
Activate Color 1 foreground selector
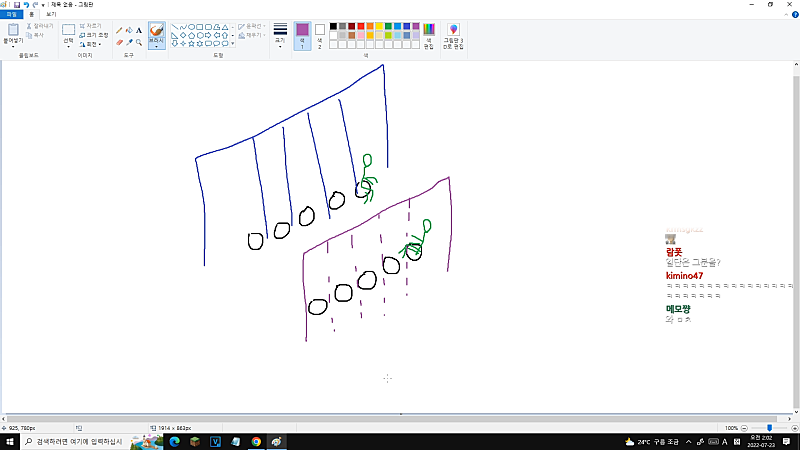tap(303, 36)
